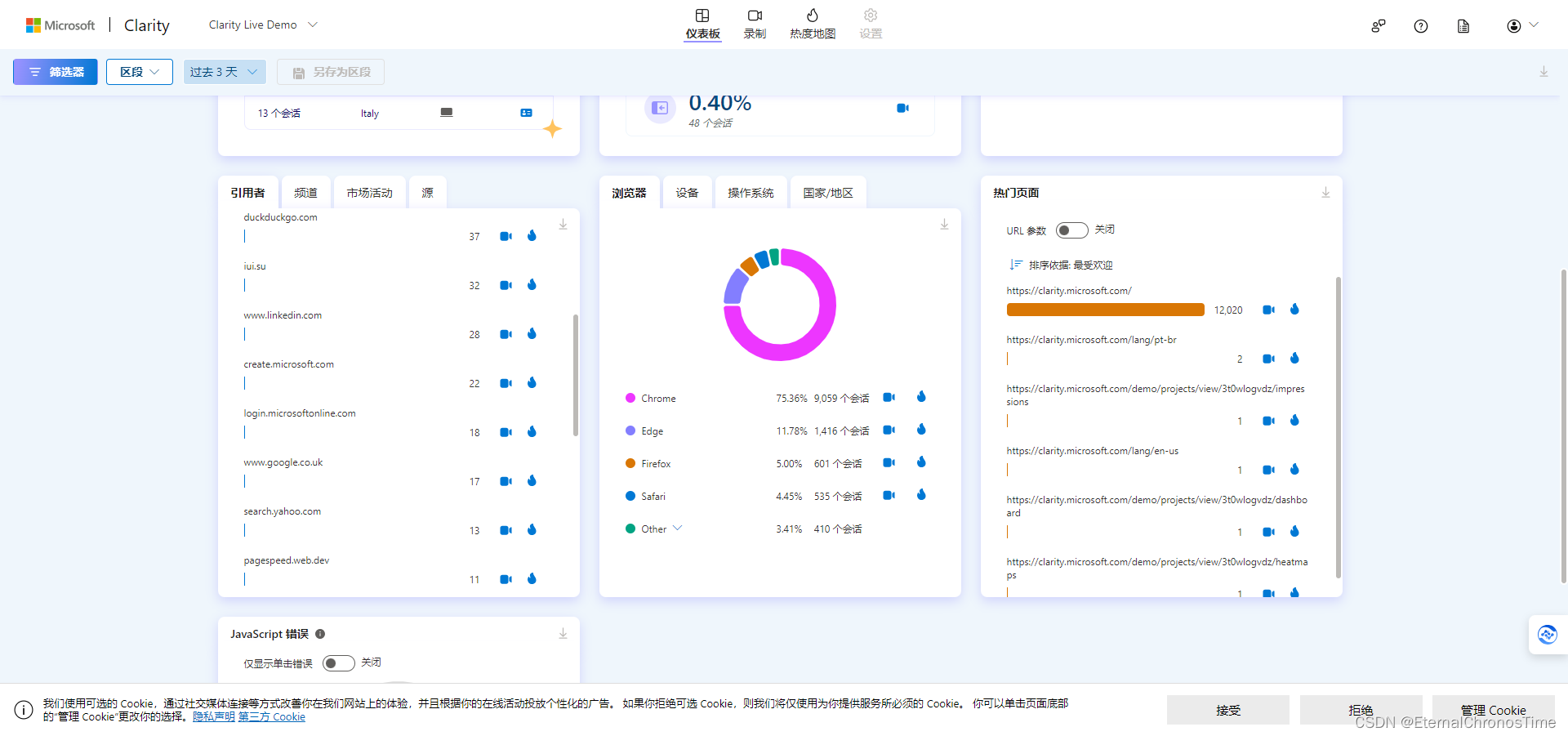
Task: Switch to the Recordings tab
Action: click(x=755, y=24)
